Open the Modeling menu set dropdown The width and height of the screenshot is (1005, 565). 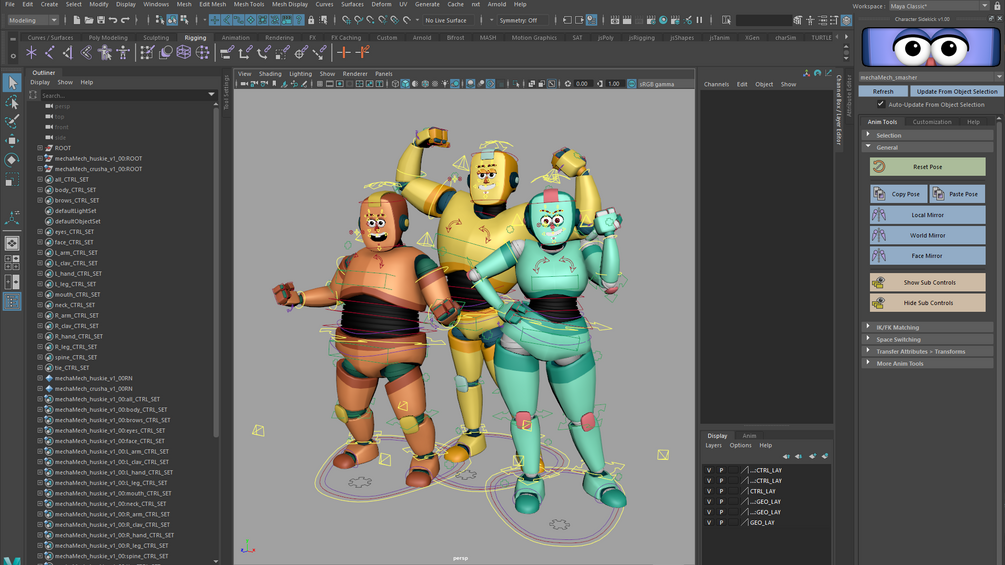33,20
